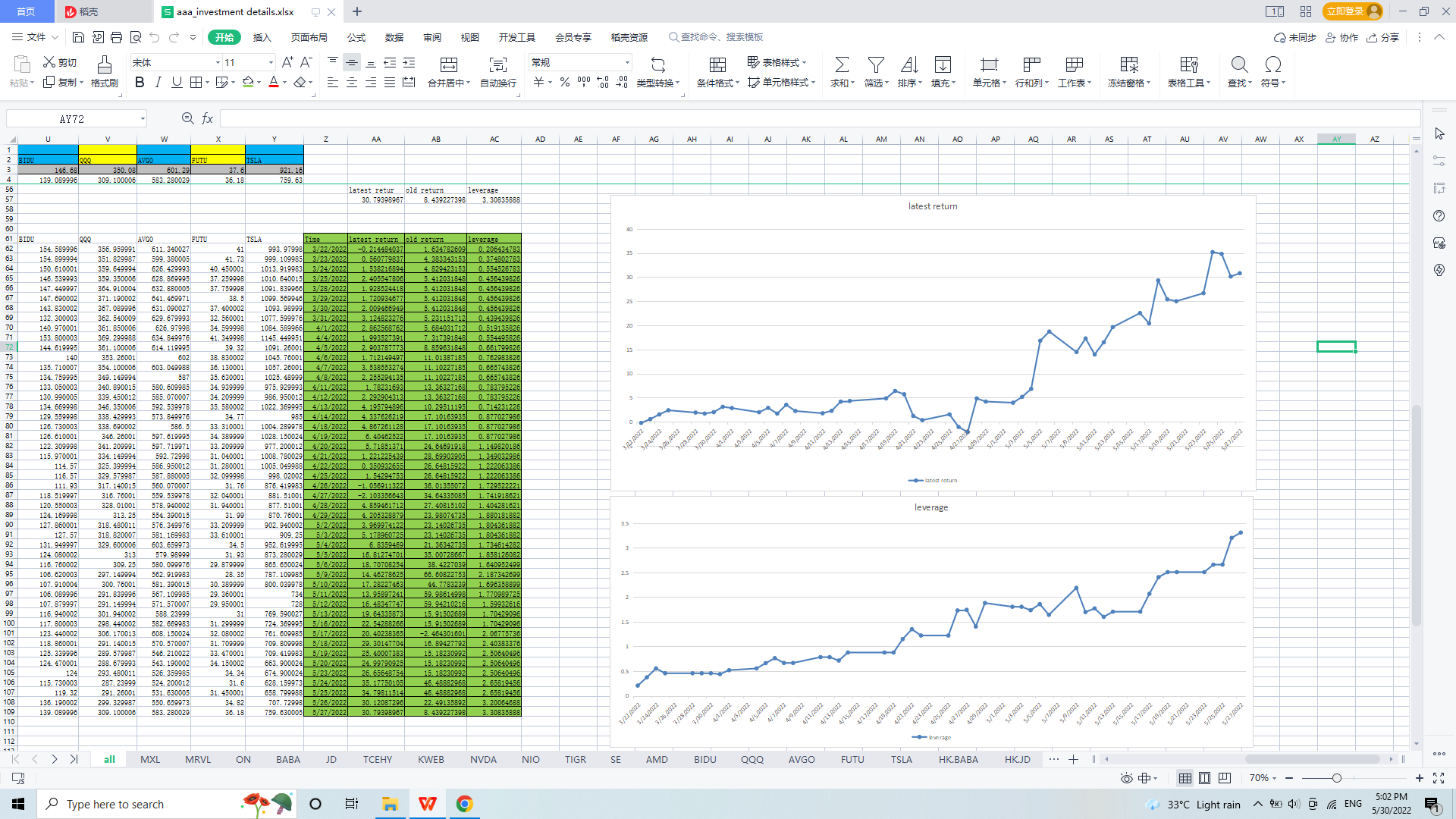Image resolution: width=1456 pixels, height=819 pixels.
Task: Expand the number format (常规) dropdown
Action: coord(627,63)
